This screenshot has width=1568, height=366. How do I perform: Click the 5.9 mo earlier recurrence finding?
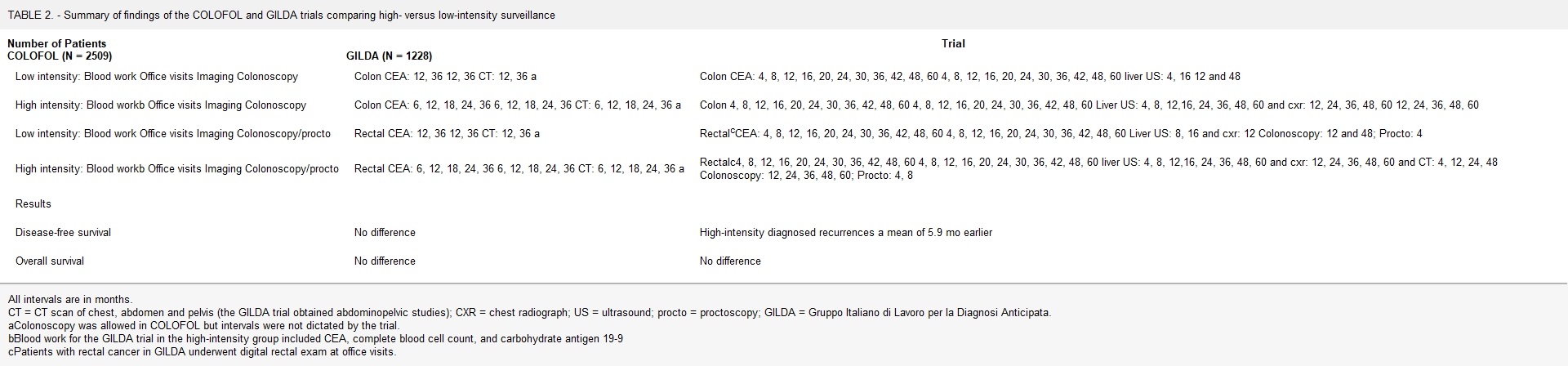tap(846, 233)
